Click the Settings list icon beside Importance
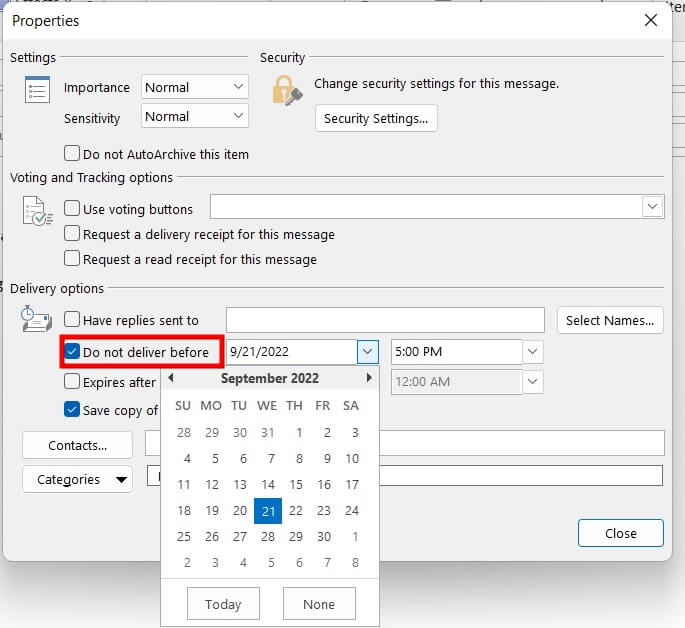 click(x=37, y=90)
